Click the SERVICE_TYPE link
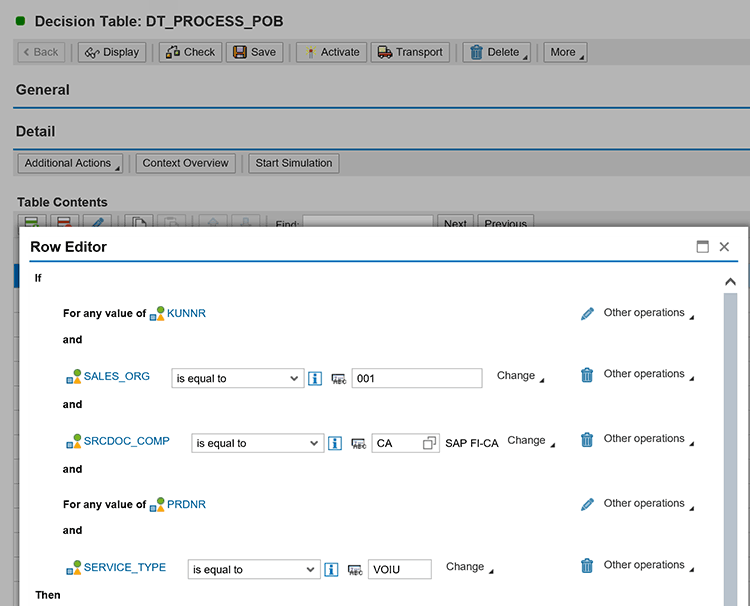The image size is (750, 610). pos(125,567)
